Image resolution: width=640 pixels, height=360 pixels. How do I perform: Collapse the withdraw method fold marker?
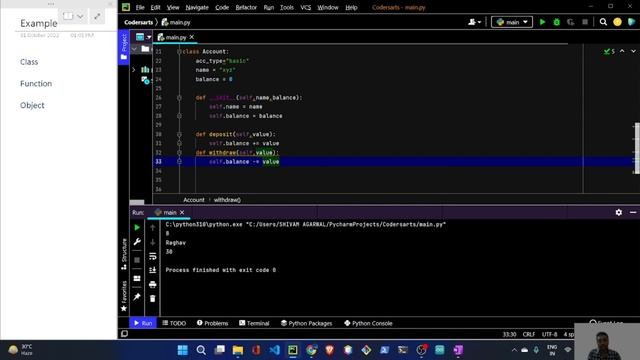(x=179, y=153)
